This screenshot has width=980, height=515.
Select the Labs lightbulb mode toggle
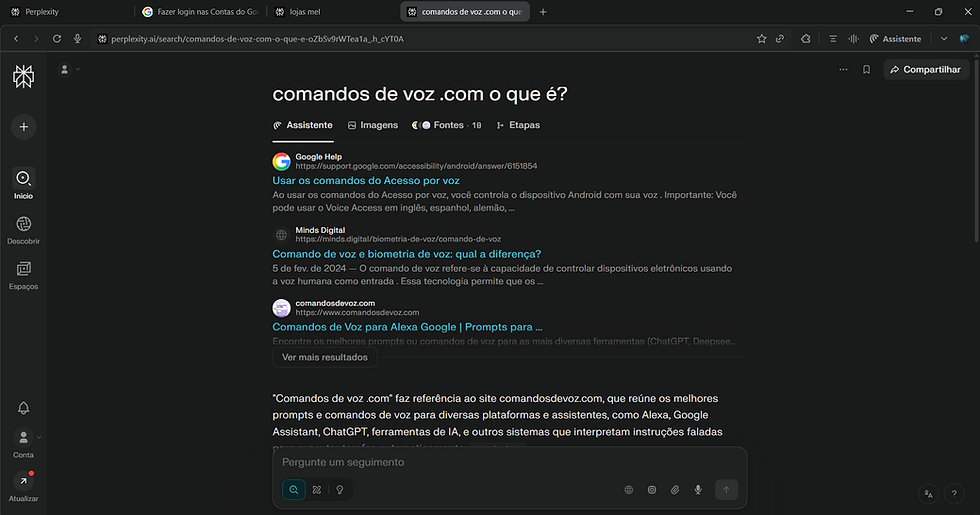pyautogui.click(x=340, y=489)
